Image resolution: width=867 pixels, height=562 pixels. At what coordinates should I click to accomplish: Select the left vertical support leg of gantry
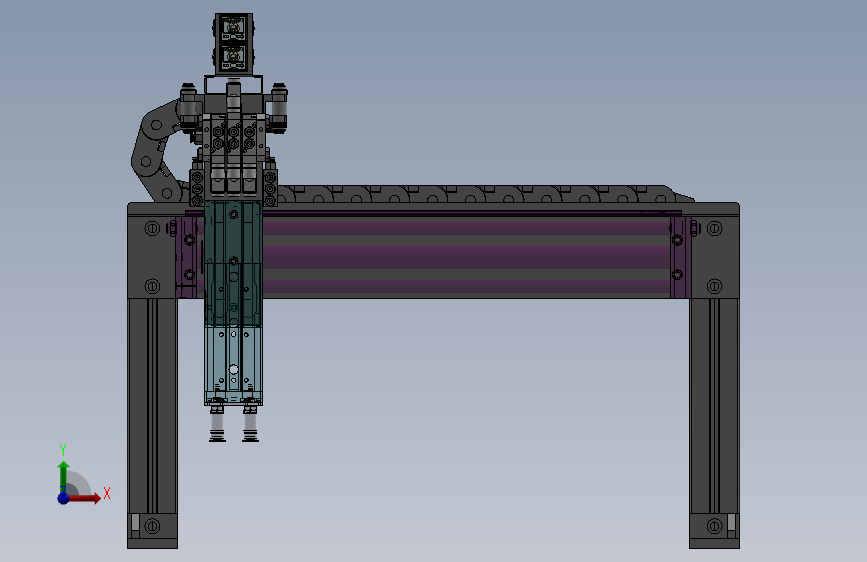(153, 407)
